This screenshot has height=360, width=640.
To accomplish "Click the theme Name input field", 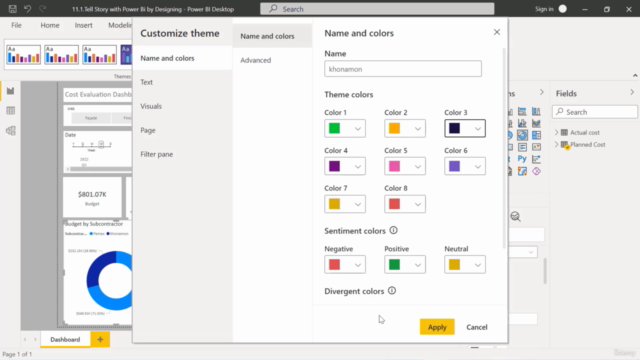I will [x=403, y=69].
